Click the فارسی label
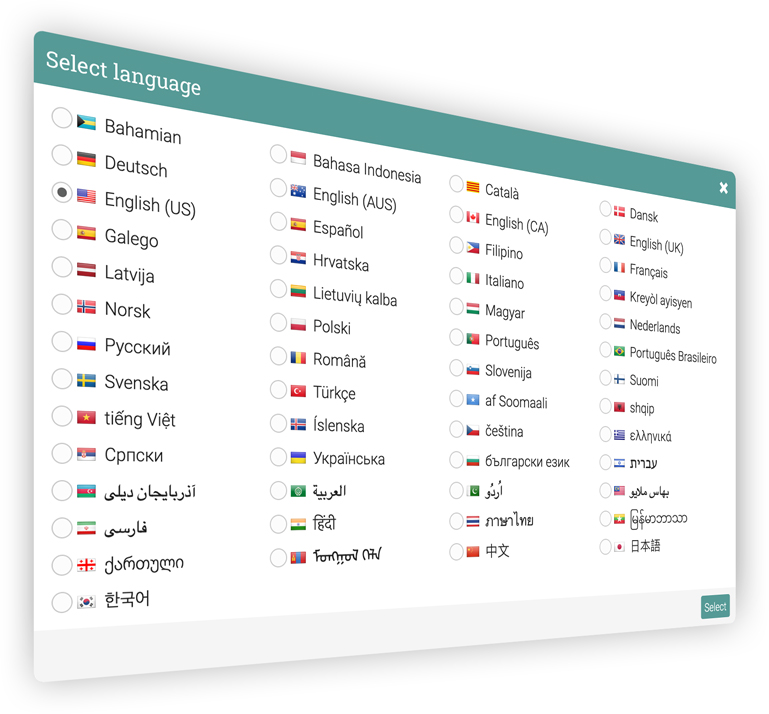This screenshot has width=769, height=714. [x=126, y=528]
